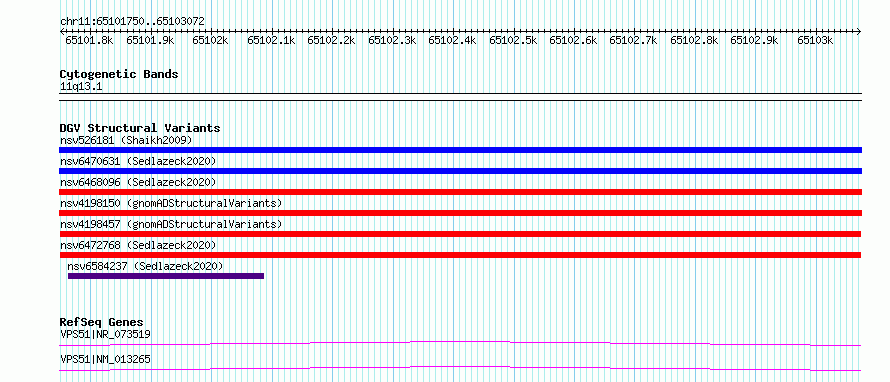Click the nsv6584237 (Sedlazeck2020) variant label

tap(145, 266)
